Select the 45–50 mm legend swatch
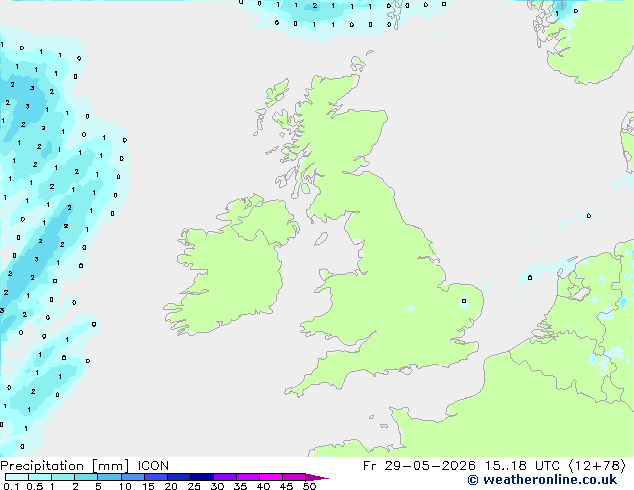The width and height of the screenshot is (634, 490). (x=294, y=477)
